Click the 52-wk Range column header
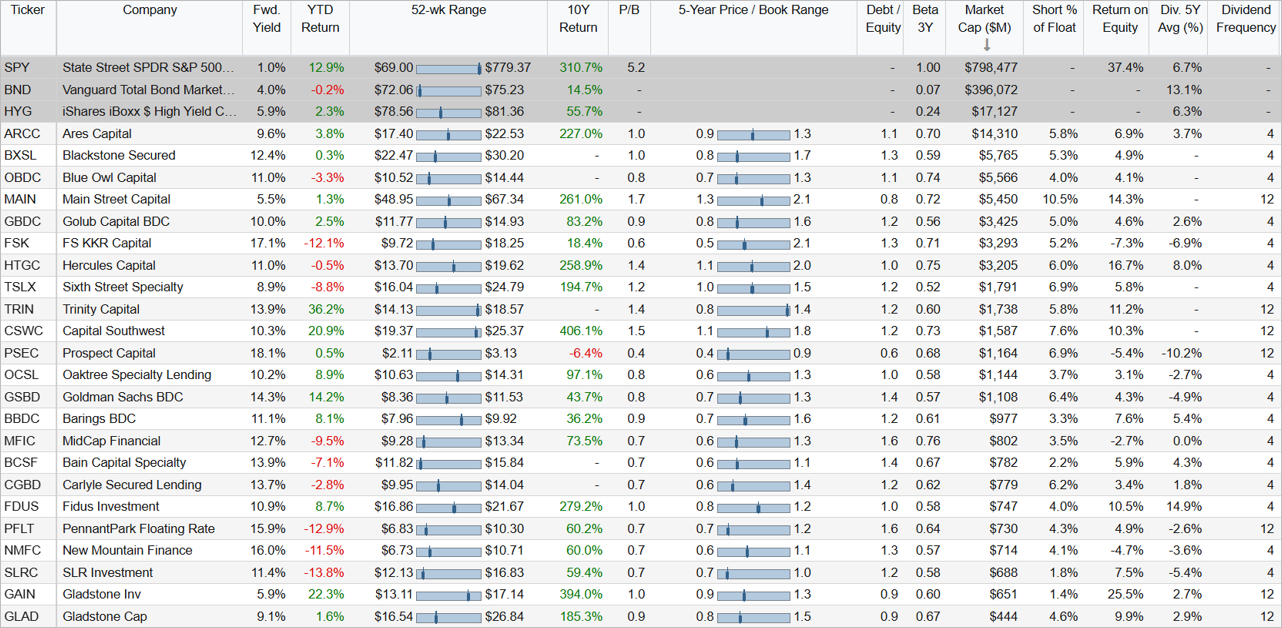 (x=448, y=10)
